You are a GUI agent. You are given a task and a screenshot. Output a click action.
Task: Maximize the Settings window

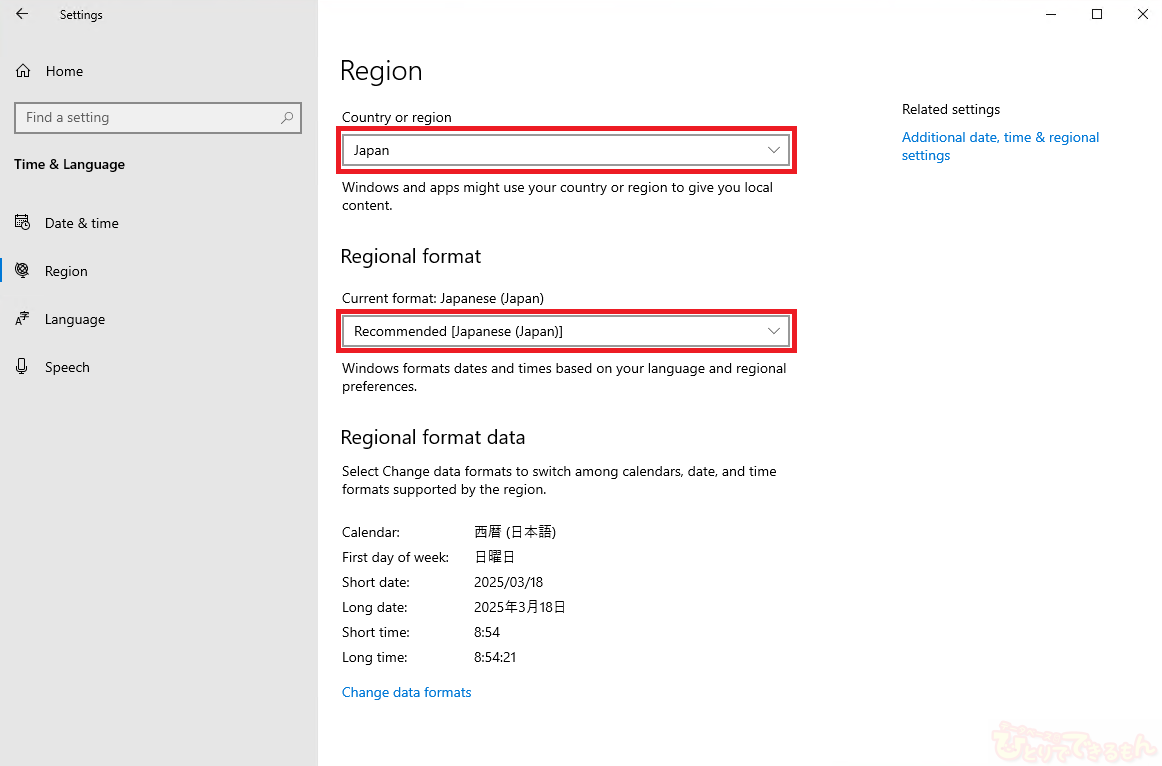1097,15
